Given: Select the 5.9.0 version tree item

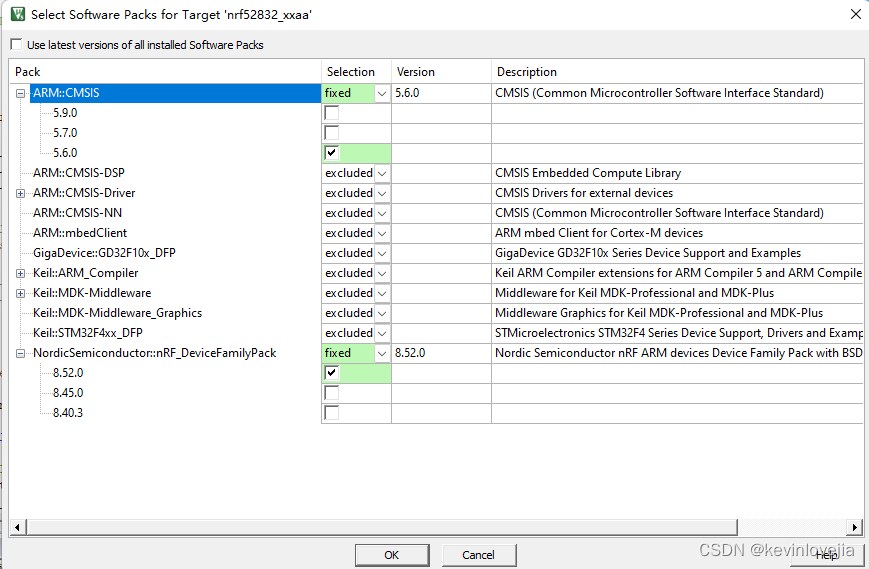Looking at the screenshot, I should (x=65, y=113).
